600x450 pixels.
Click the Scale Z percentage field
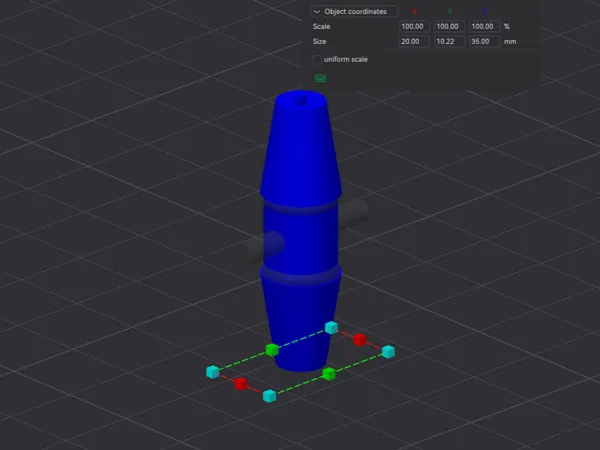pos(484,26)
